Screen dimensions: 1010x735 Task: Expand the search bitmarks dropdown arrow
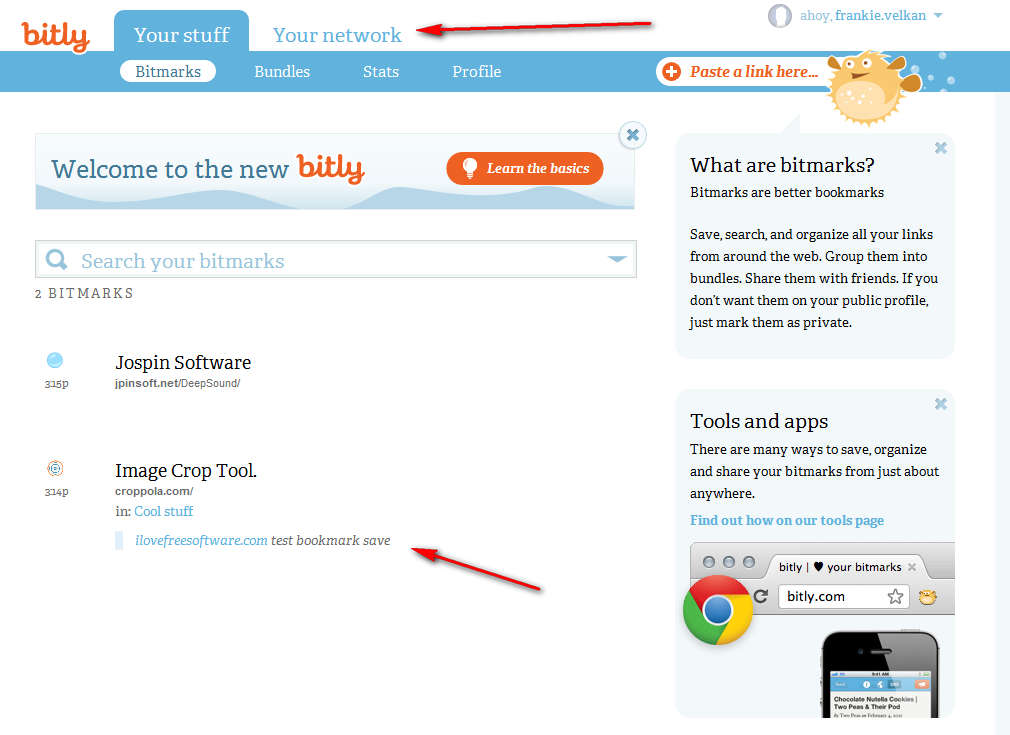(617, 259)
